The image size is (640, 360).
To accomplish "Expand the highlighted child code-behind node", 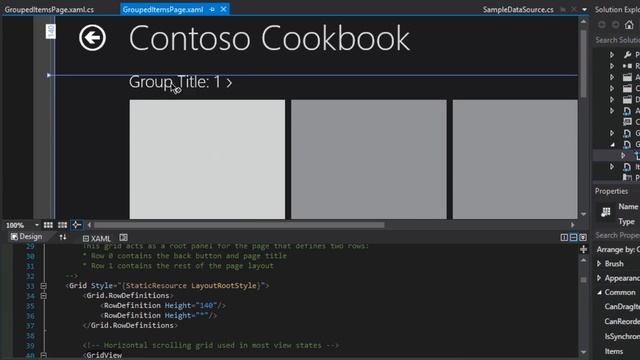I will point(623,155).
